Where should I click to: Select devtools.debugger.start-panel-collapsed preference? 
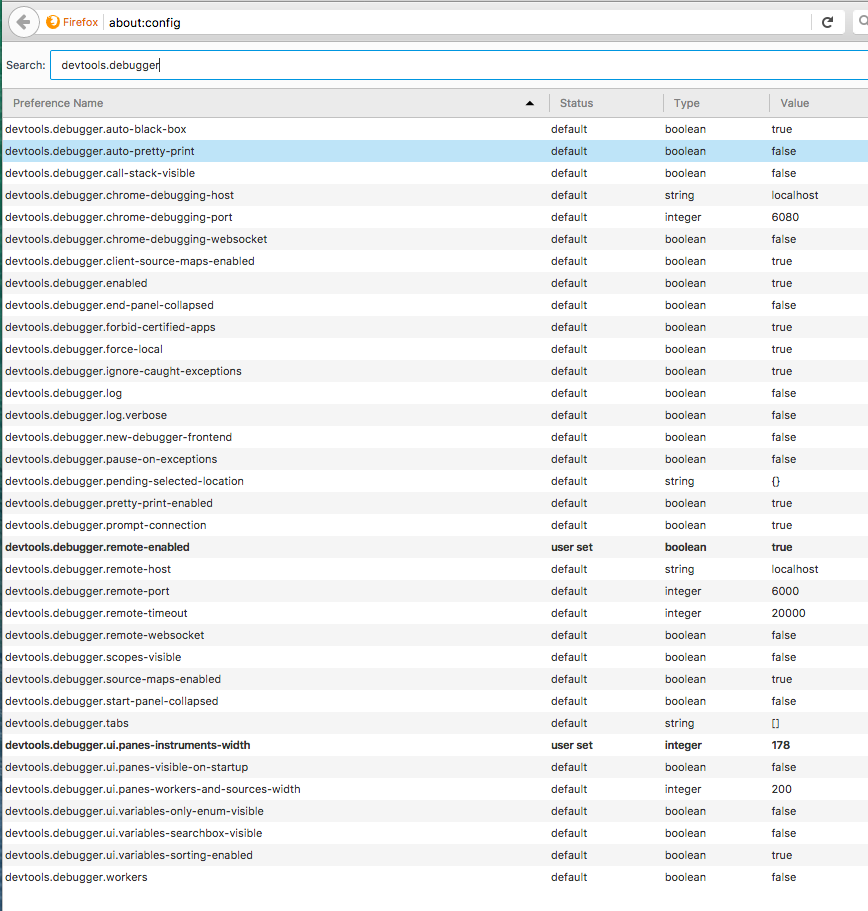tap(435, 701)
